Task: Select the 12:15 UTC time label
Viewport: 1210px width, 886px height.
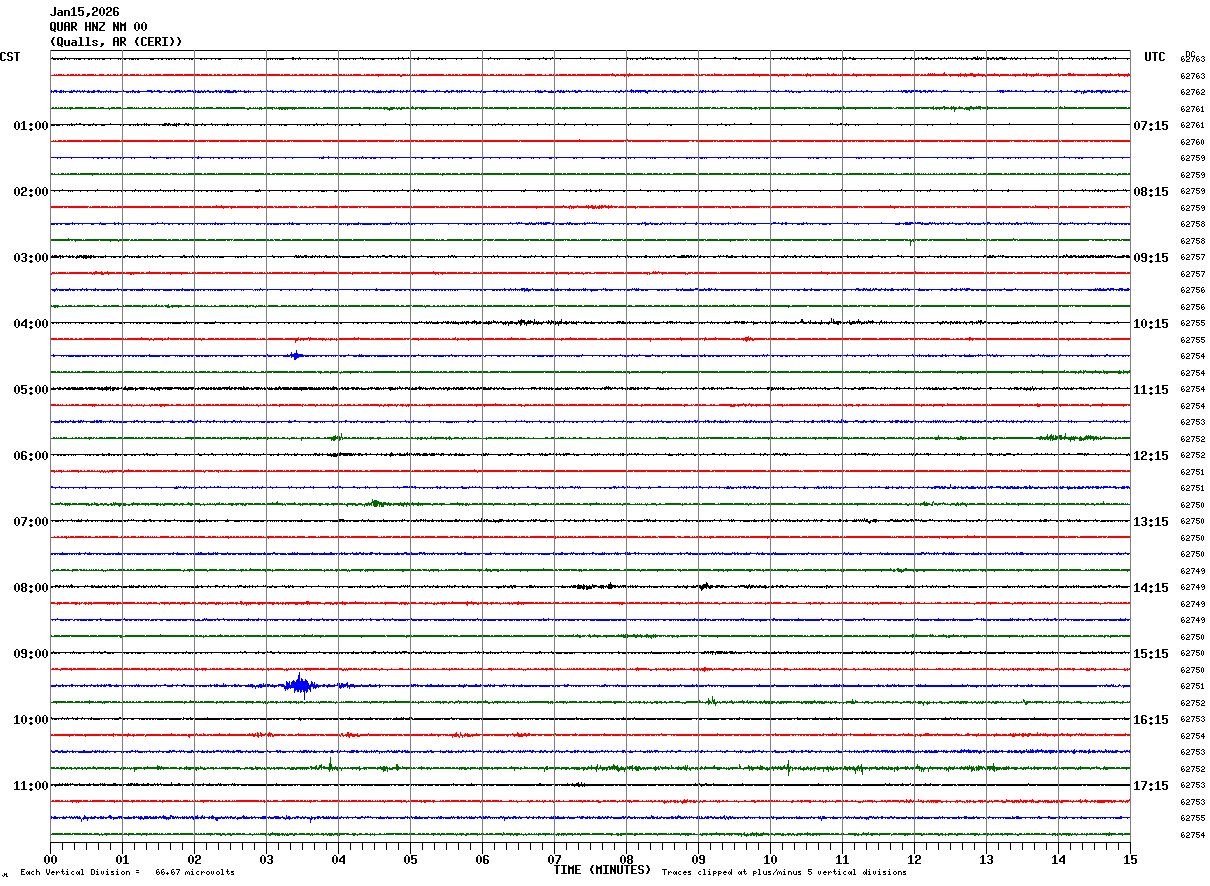Action: point(1150,456)
